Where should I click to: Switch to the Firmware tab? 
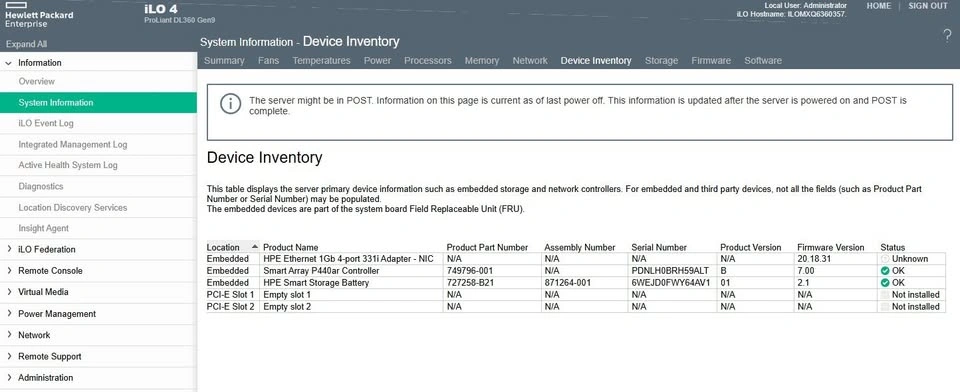711,61
